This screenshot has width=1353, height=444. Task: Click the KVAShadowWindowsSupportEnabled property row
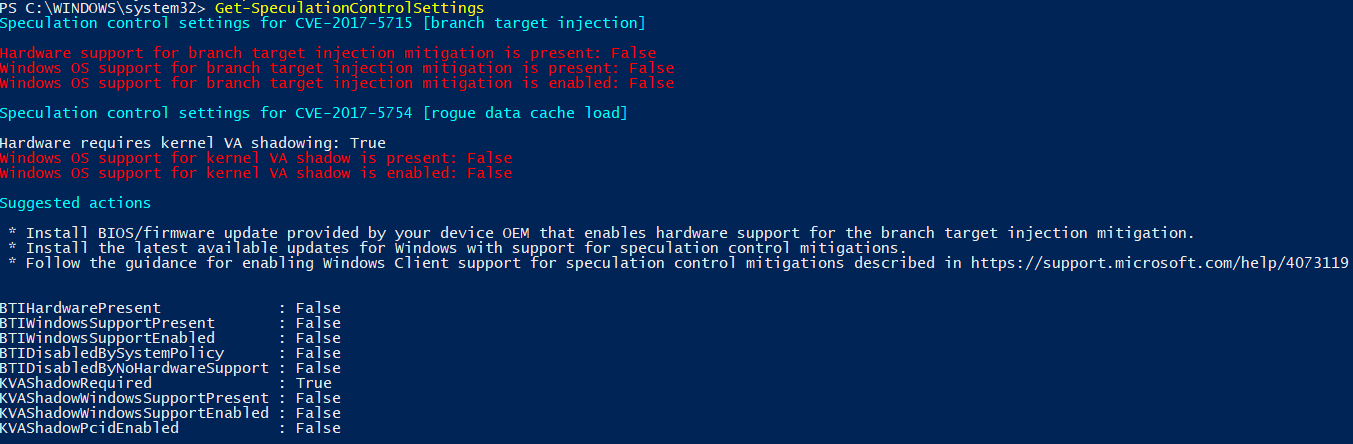[x=170, y=413]
